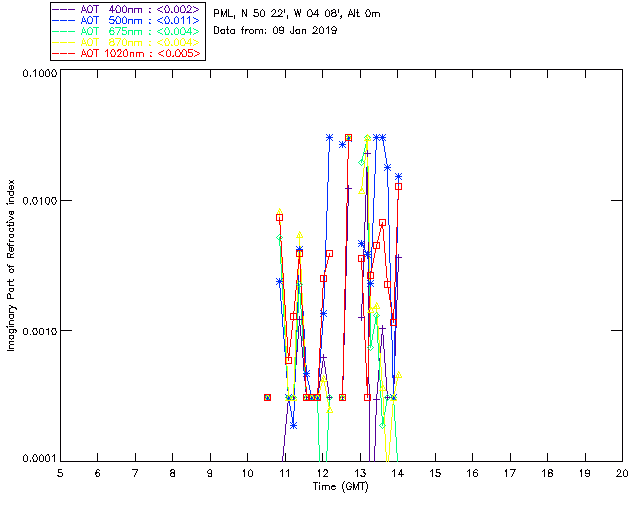Click the AOT 400nm legend entry
Viewport: 640px width, 512px height.
127,9
